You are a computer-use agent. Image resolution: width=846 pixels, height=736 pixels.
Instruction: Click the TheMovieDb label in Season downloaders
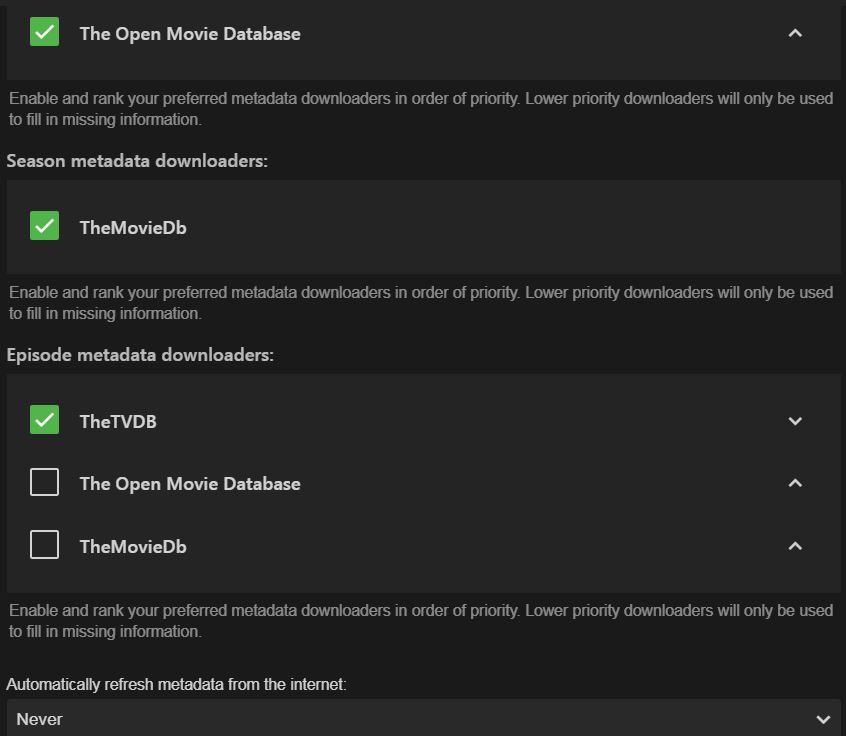[x=133, y=228]
